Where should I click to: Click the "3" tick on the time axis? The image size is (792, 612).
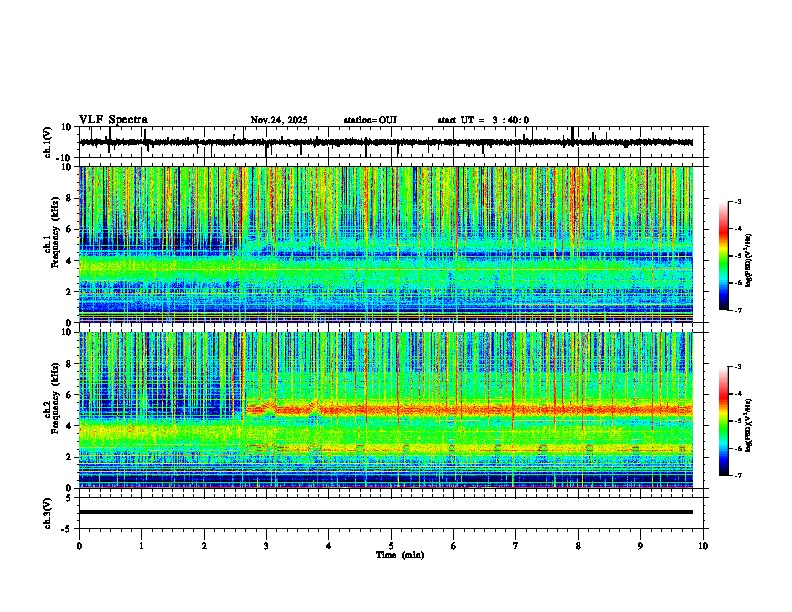coord(266,546)
